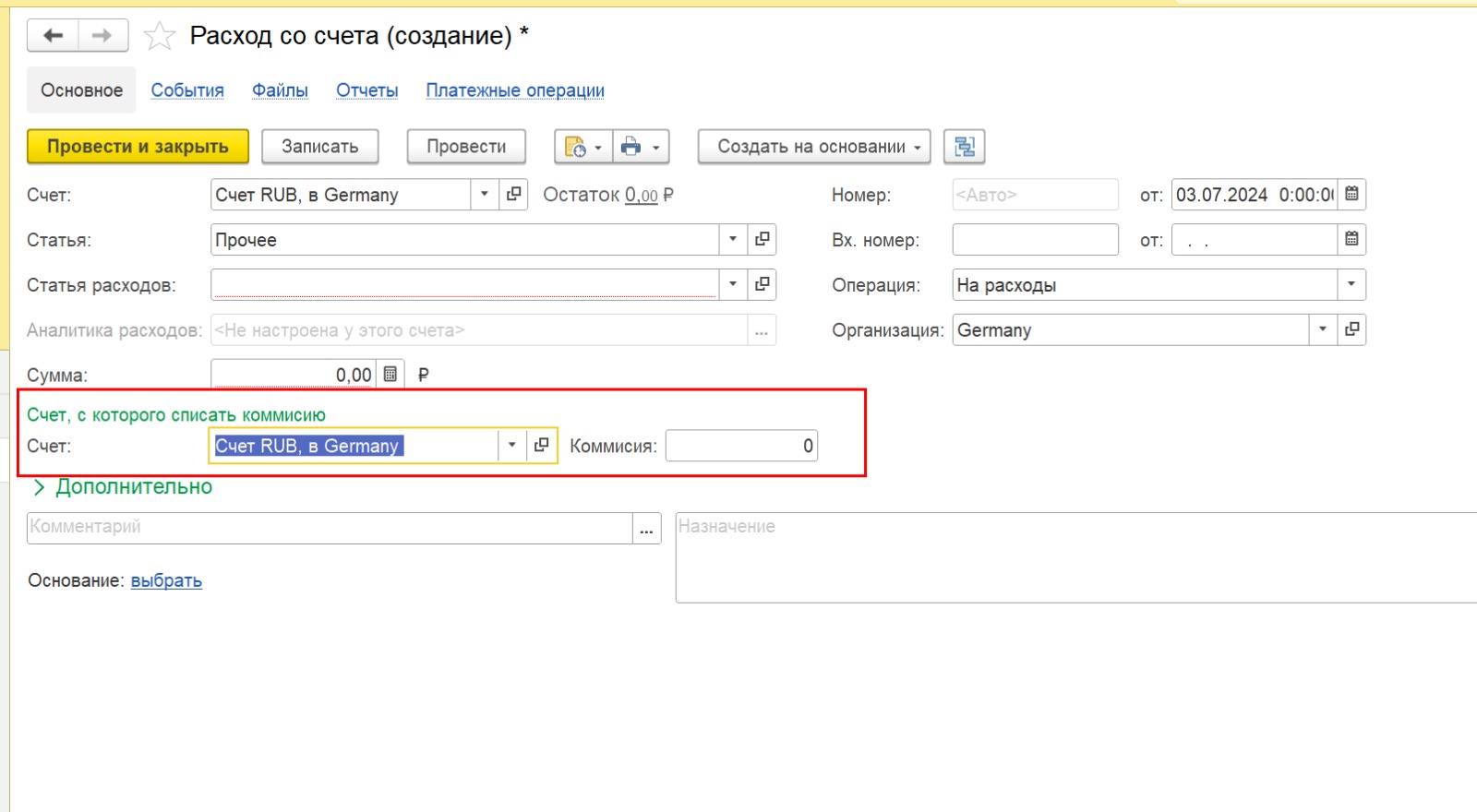The width and height of the screenshot is (1477, 812).
Task: Open the Организация Germany record form
Action: (1351, 329)
